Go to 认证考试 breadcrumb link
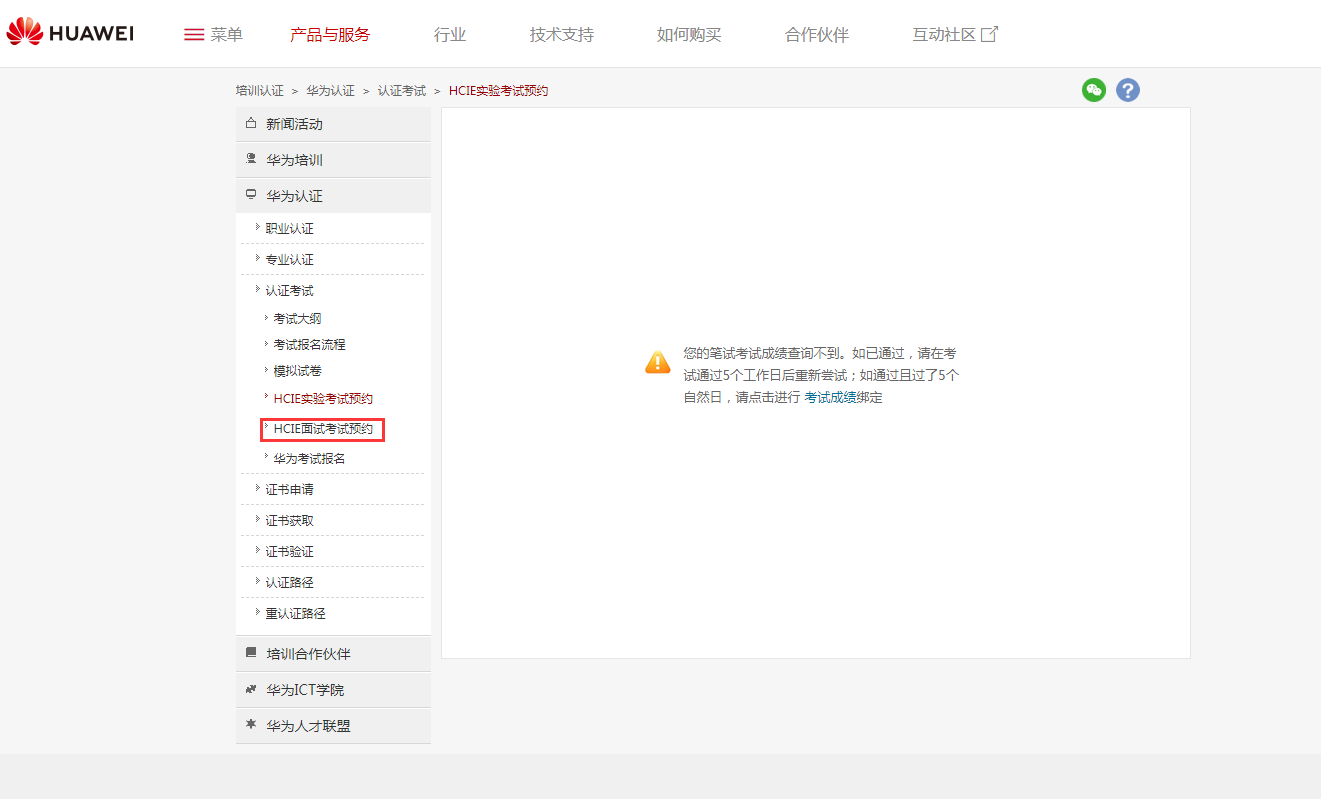 402,91
